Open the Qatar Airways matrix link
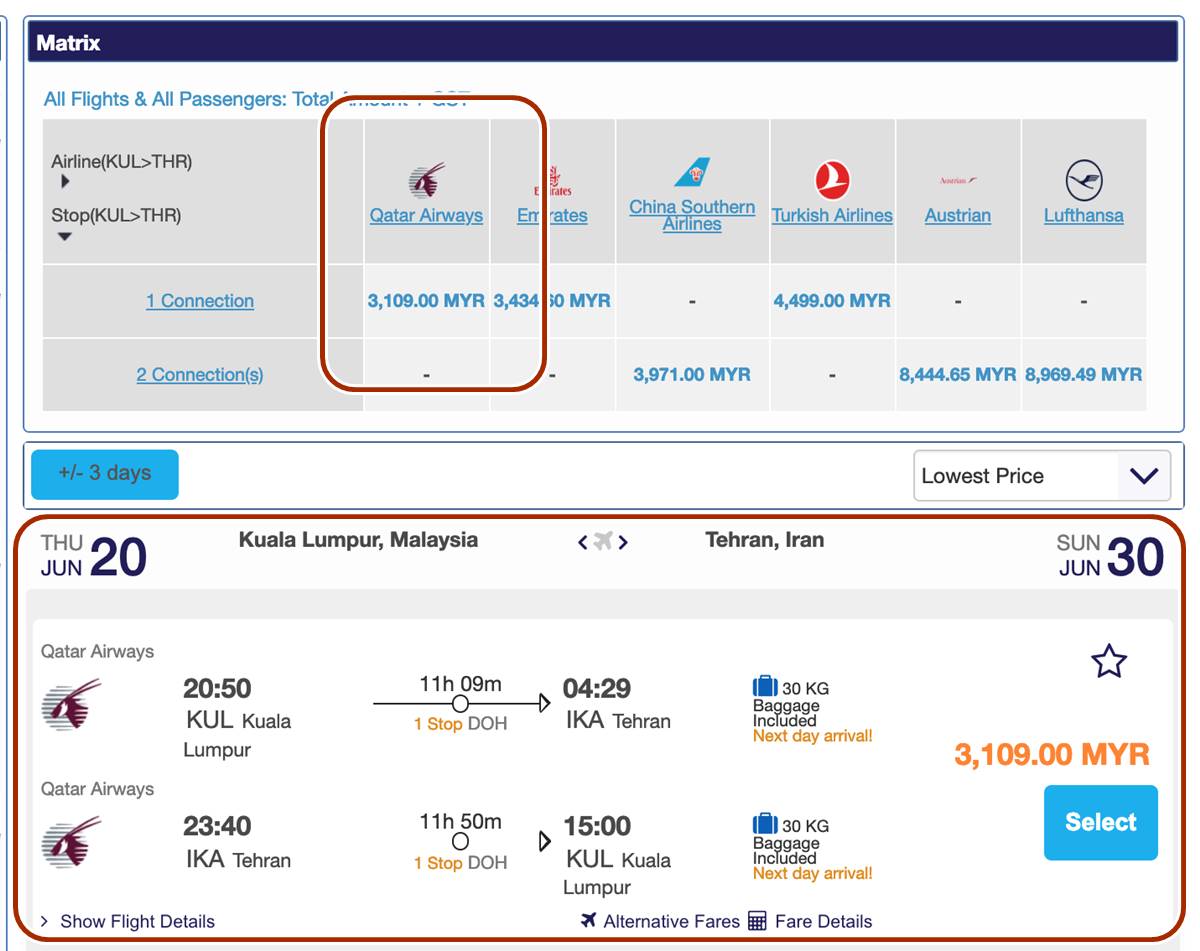 pyautogui.click(x=426, y=215)
